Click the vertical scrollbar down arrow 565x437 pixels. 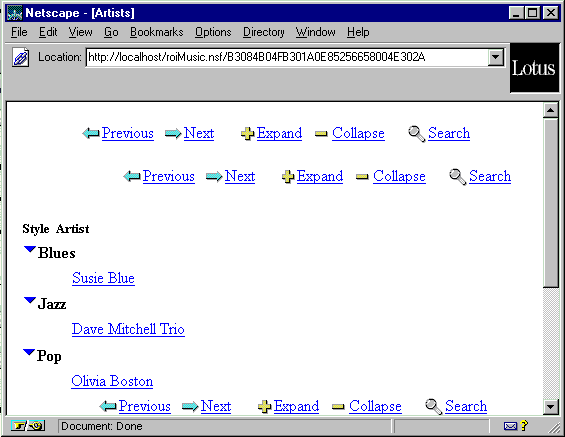551,407
